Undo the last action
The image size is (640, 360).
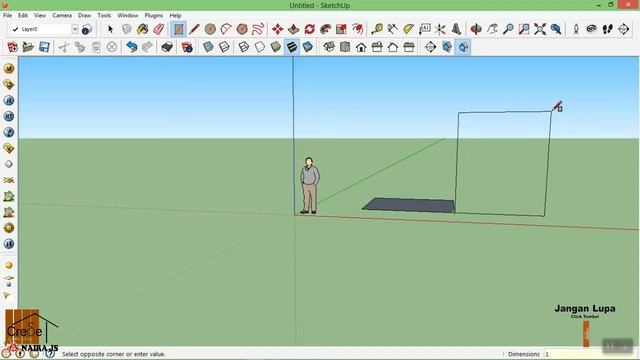click(x=131, y=47)
